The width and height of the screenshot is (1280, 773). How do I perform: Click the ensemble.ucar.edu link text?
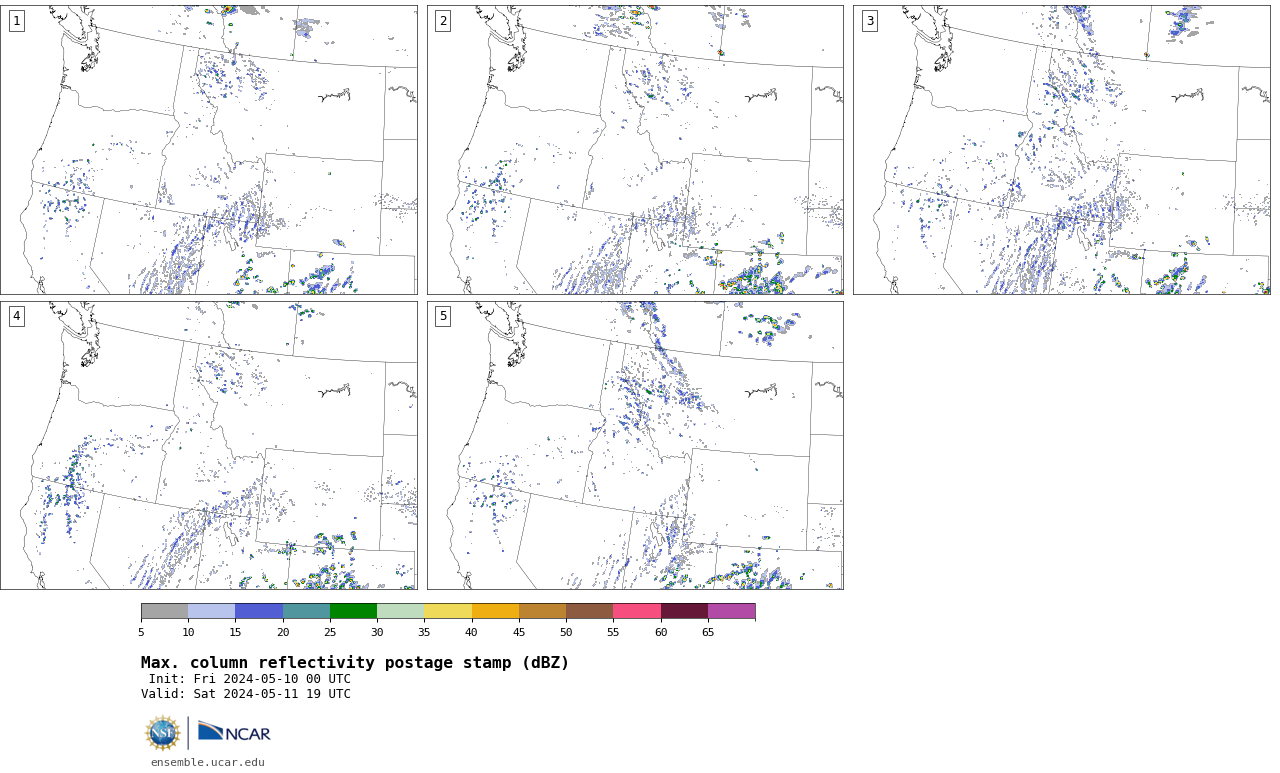point(208,762)
